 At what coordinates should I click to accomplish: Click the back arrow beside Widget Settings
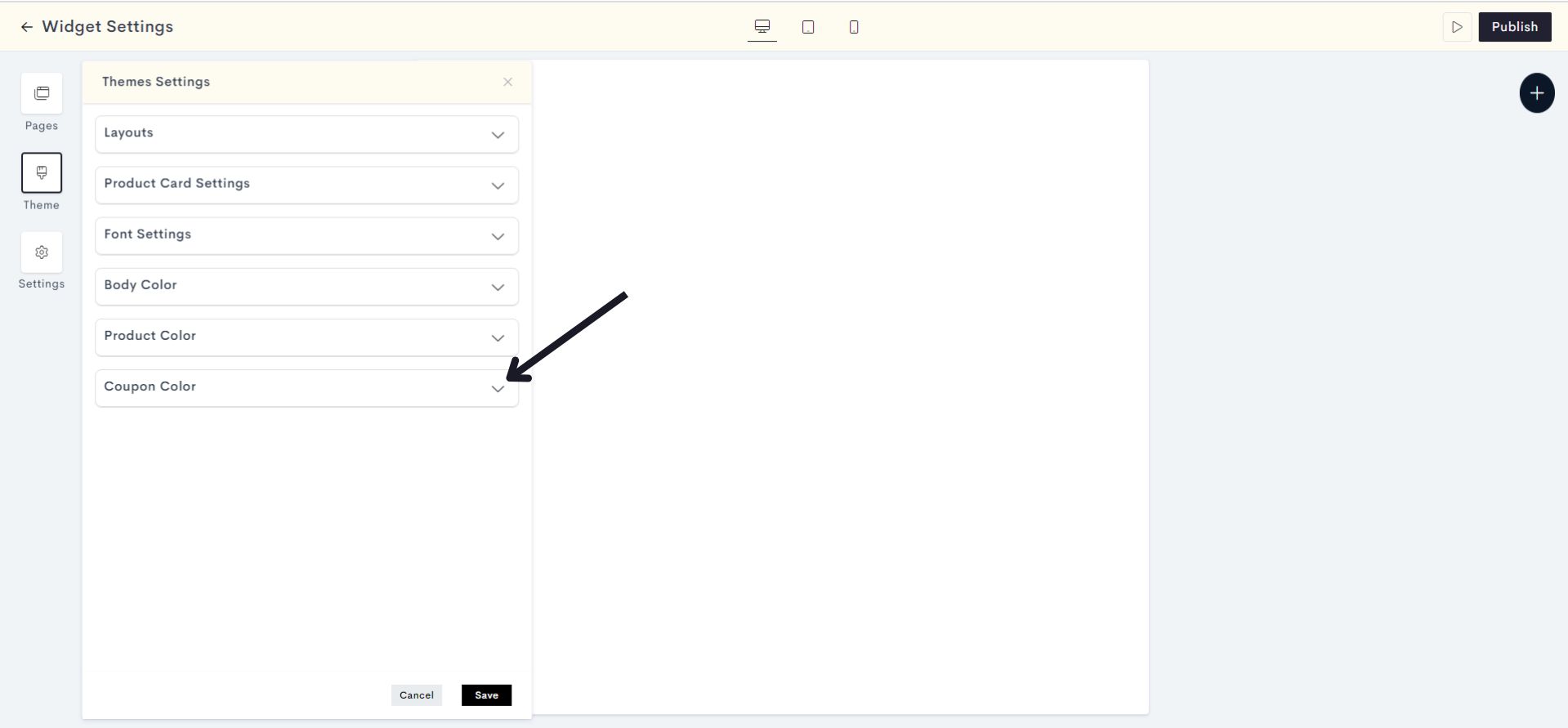click(27, 27)
